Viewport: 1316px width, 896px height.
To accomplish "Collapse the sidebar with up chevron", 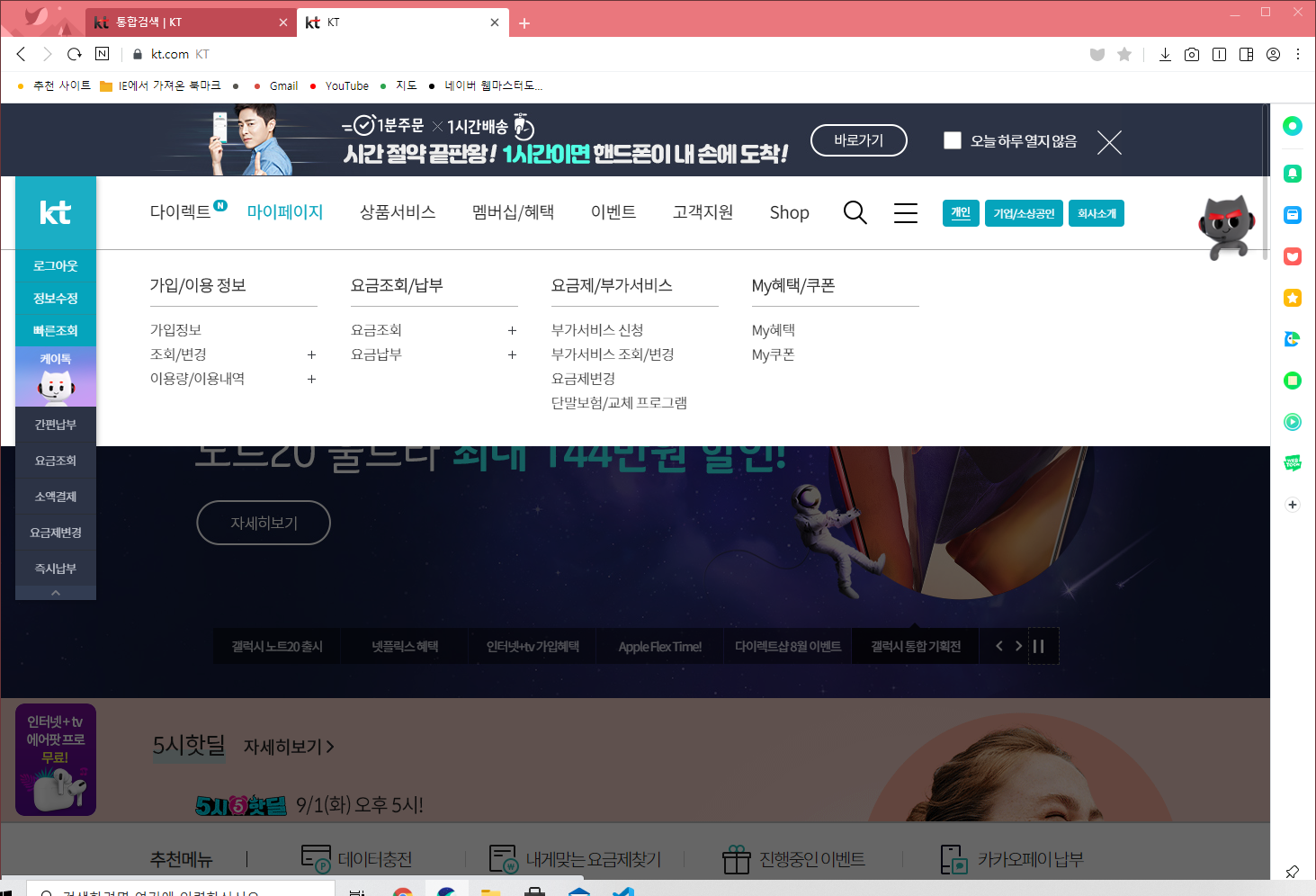I will click(x=55, y=593).
